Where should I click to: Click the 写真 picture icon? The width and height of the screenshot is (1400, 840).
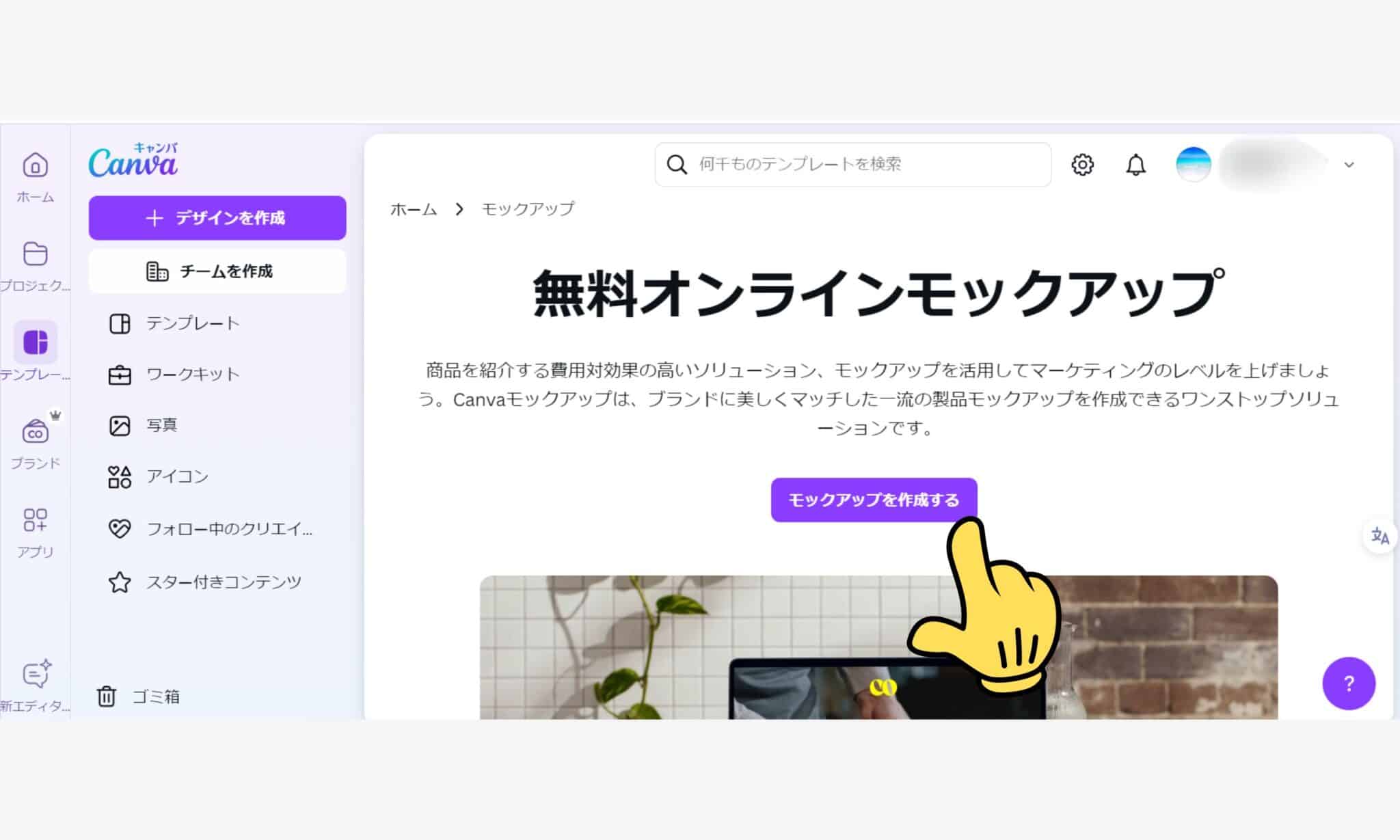(x=120, y=426)
